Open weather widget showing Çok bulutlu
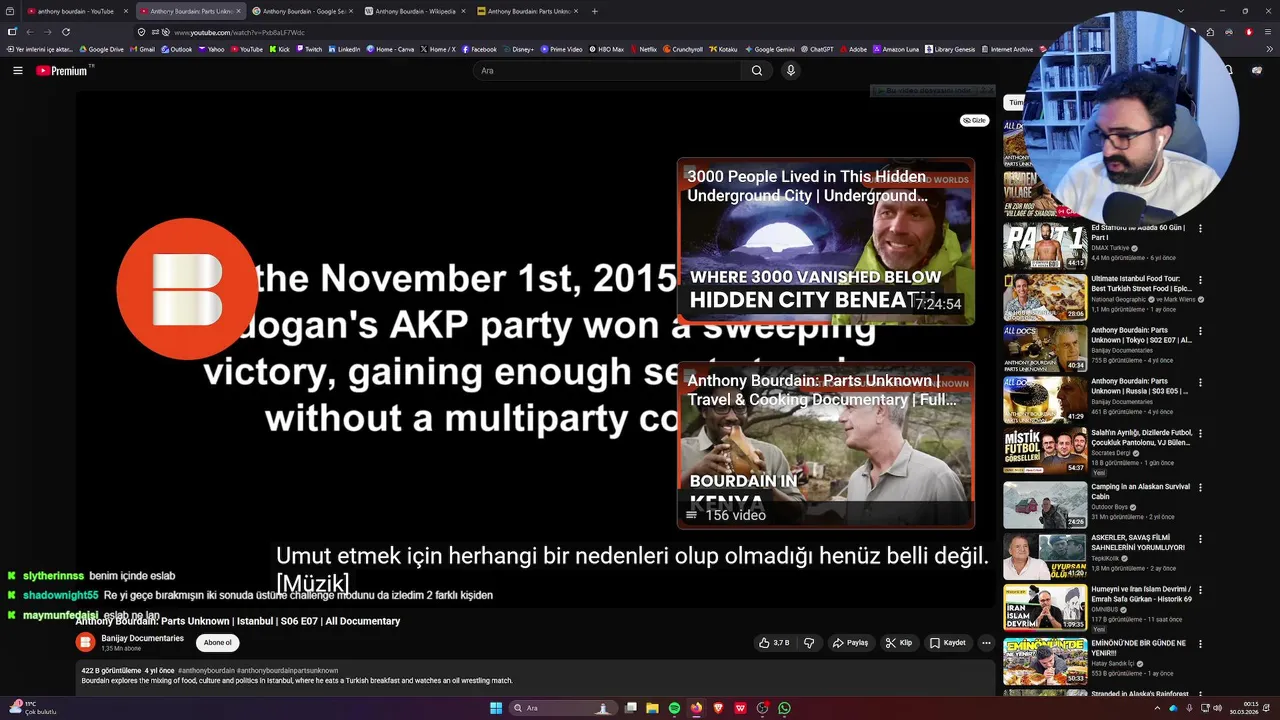This screenshot has width=1280, height=720. (32, 708)
